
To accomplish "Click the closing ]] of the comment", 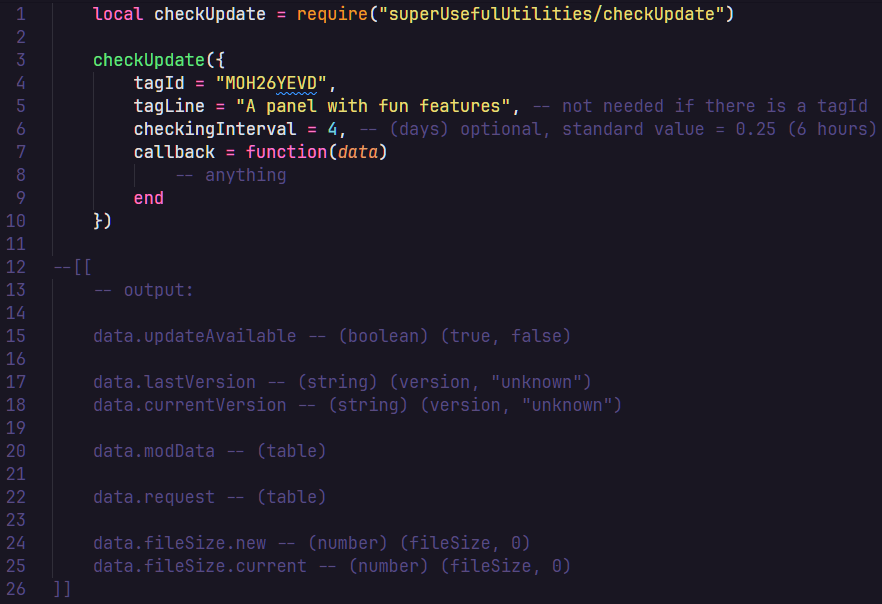I will (62, 589).
